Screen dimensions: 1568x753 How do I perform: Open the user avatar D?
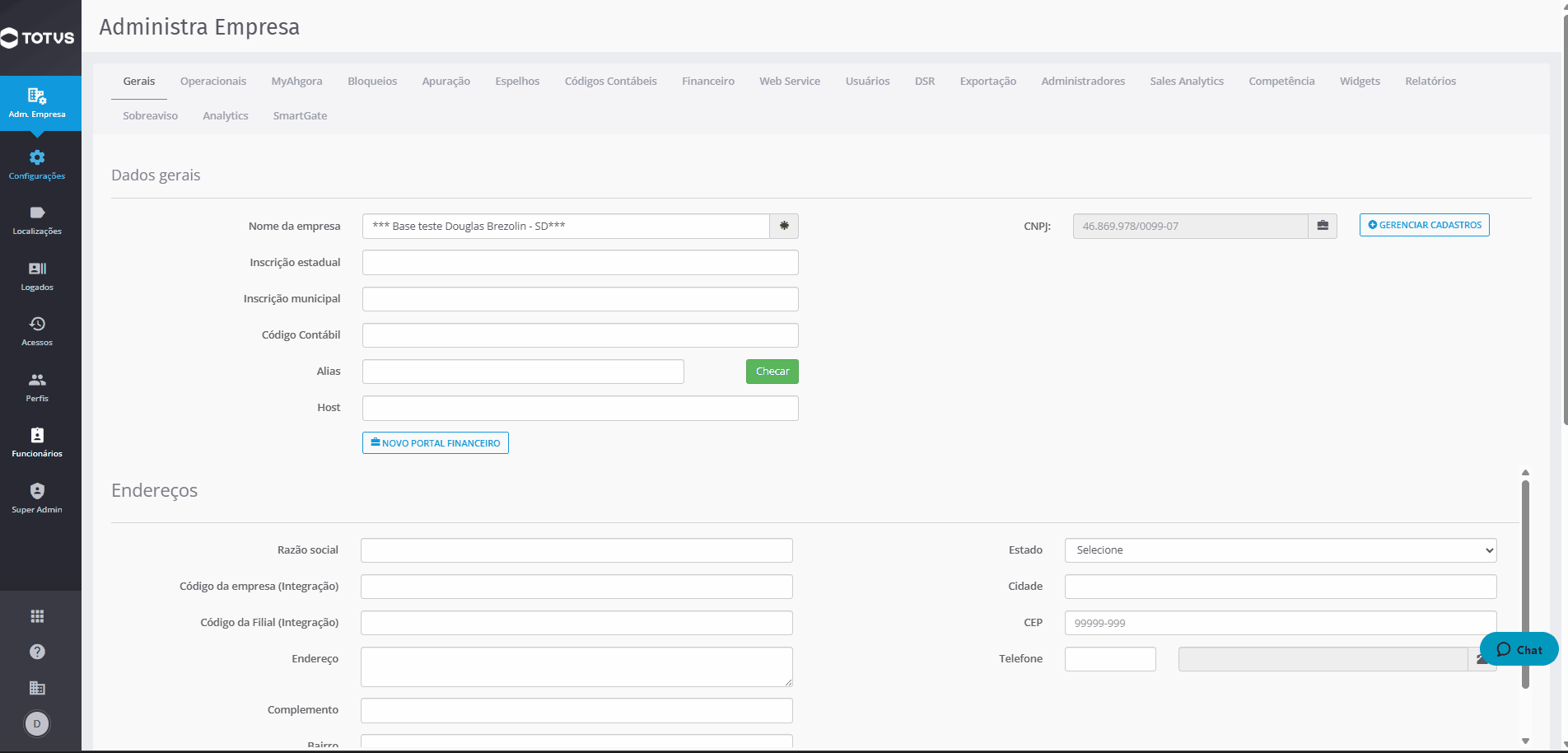pyautogui.click(x=37, y=724)
